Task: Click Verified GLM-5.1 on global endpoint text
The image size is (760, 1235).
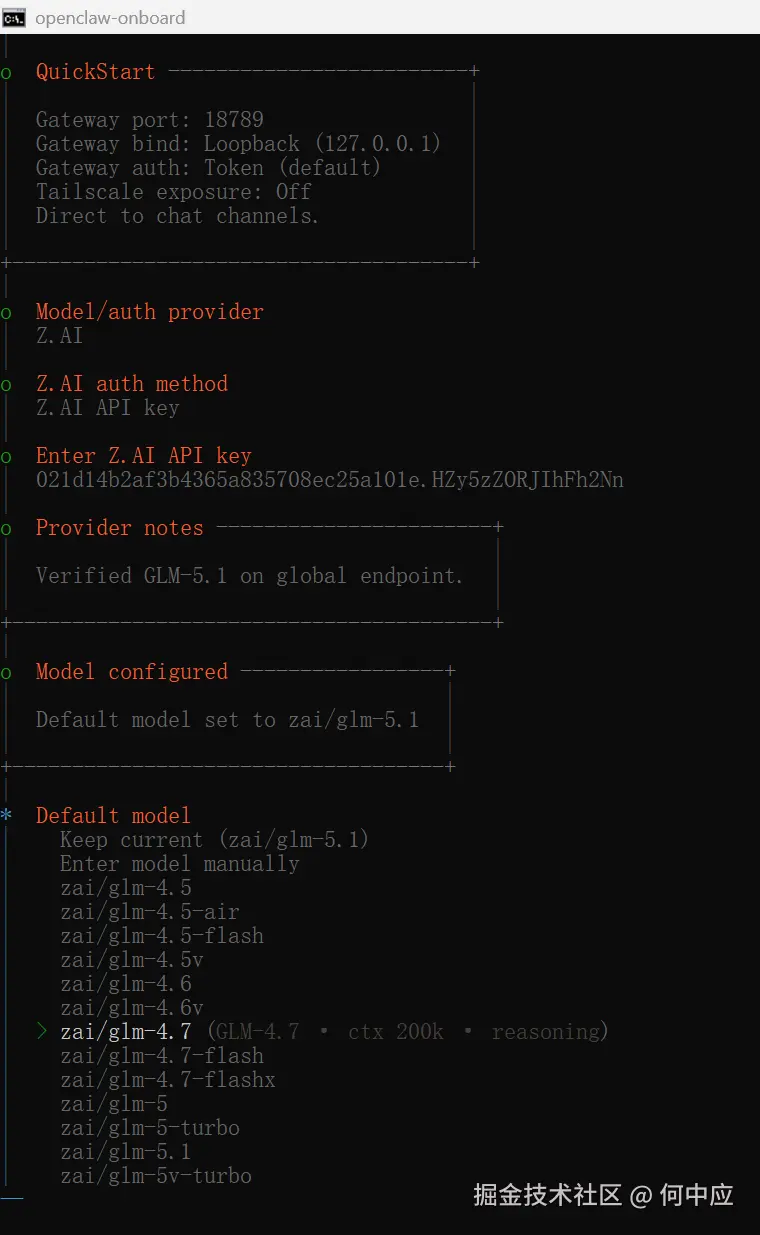Action: (x=249, y=576)
